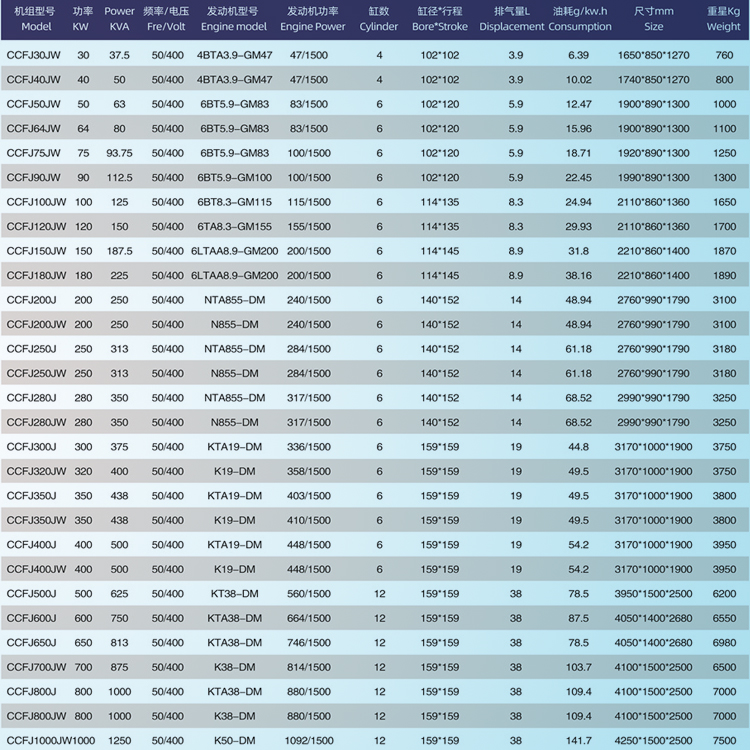Click the Bore*Stroke column header
750x750 pixels.
click(440, 19)
